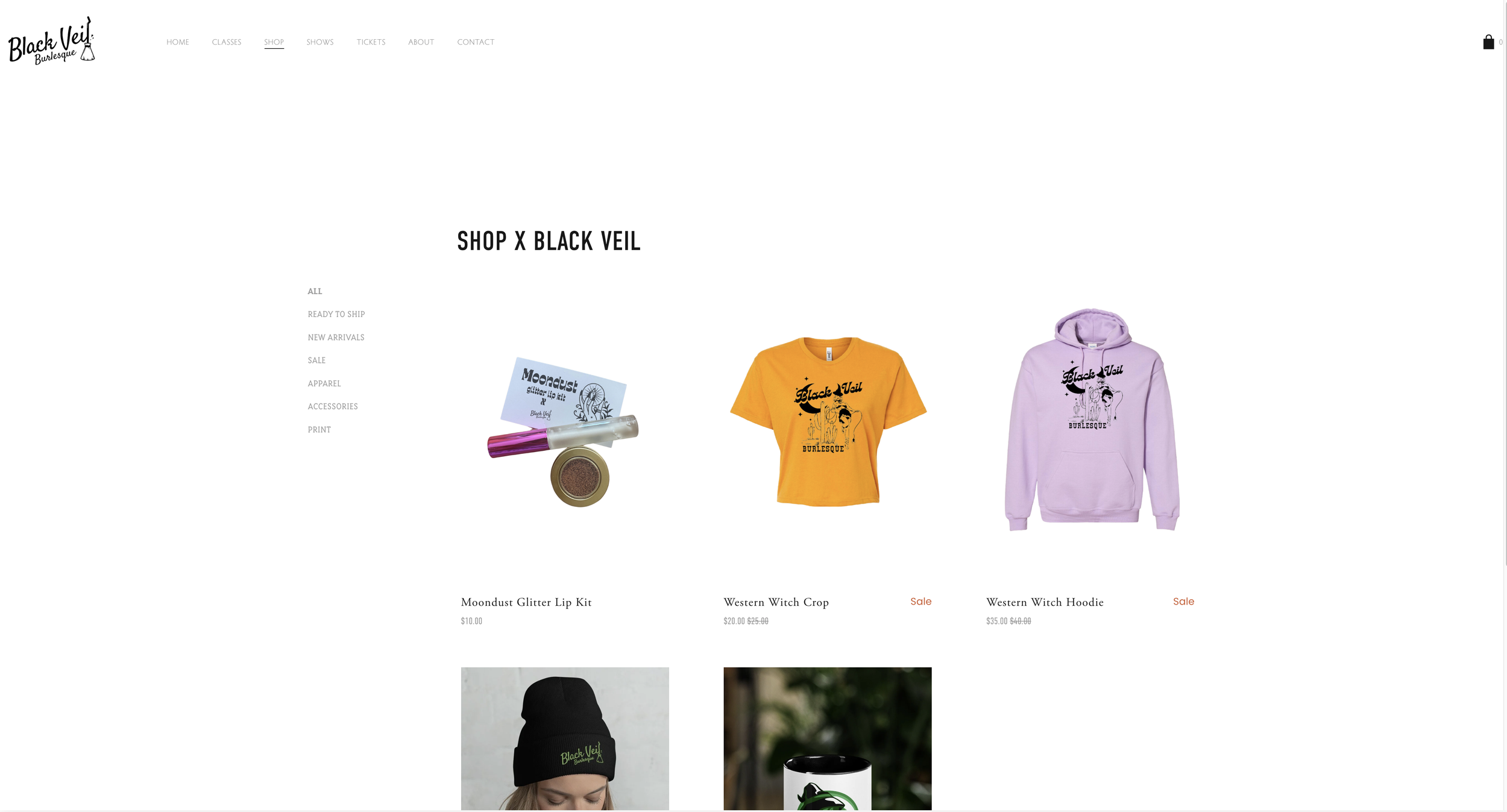
Task: Open the black beanie product image
Action: pyautogui.click(x=565, y=738)
